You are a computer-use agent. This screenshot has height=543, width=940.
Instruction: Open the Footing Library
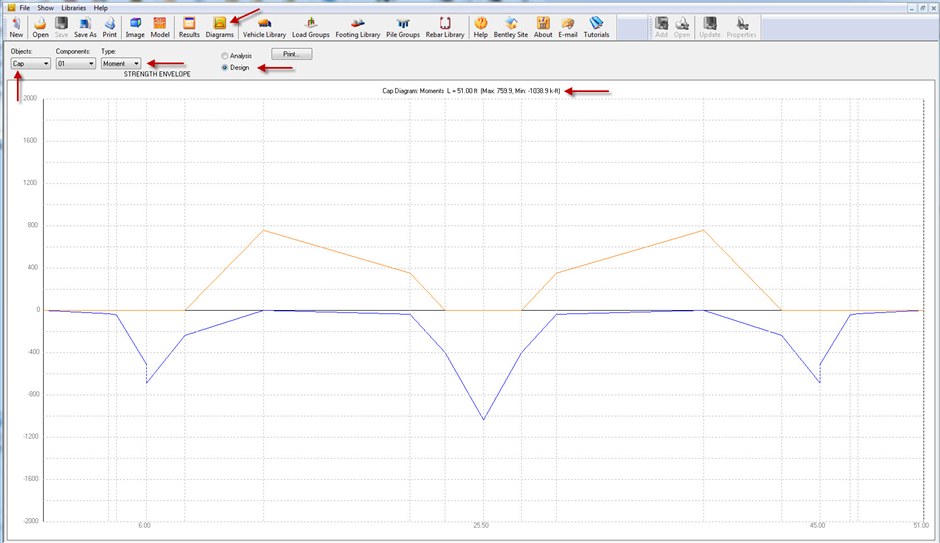357,26
